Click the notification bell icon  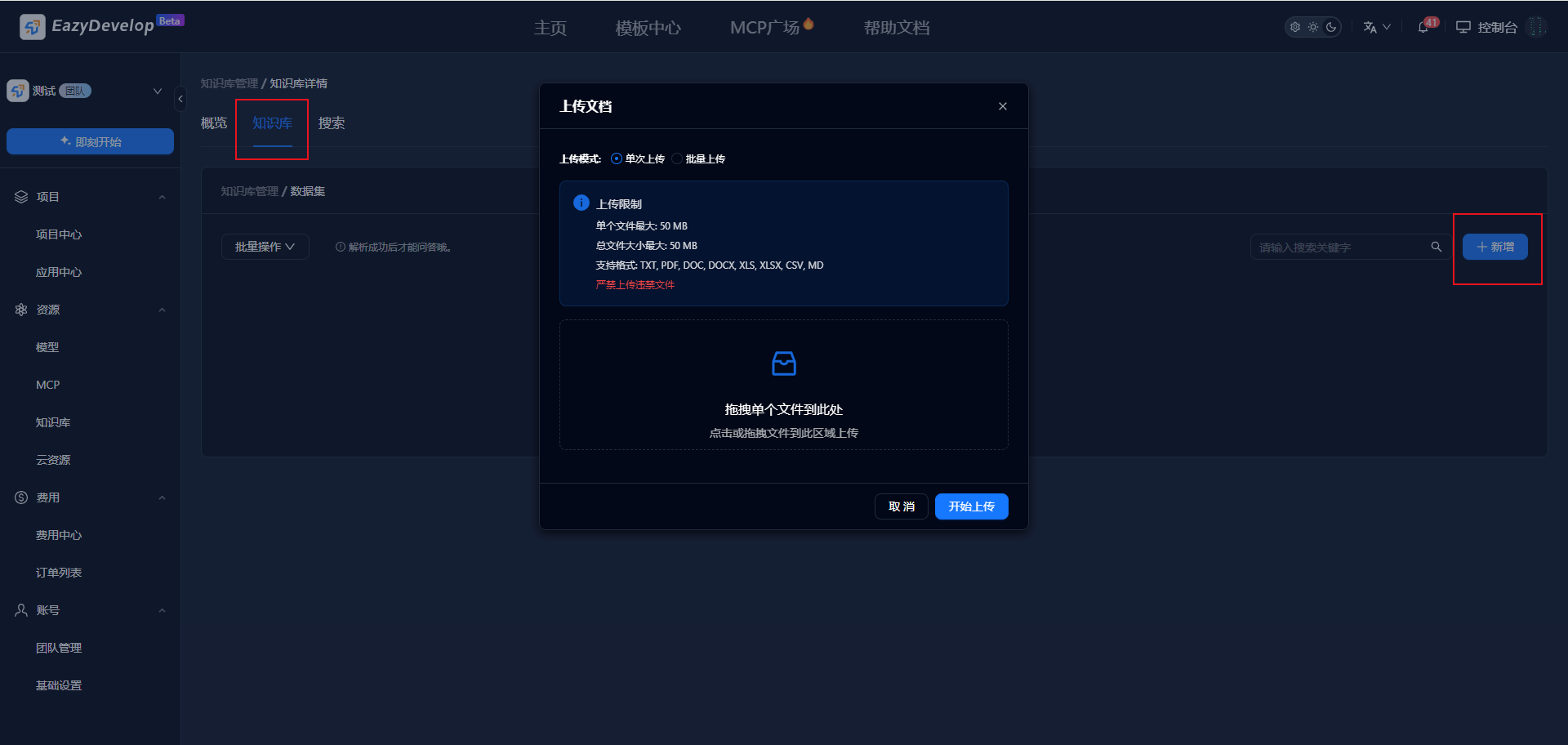[x=1423, y=27]
